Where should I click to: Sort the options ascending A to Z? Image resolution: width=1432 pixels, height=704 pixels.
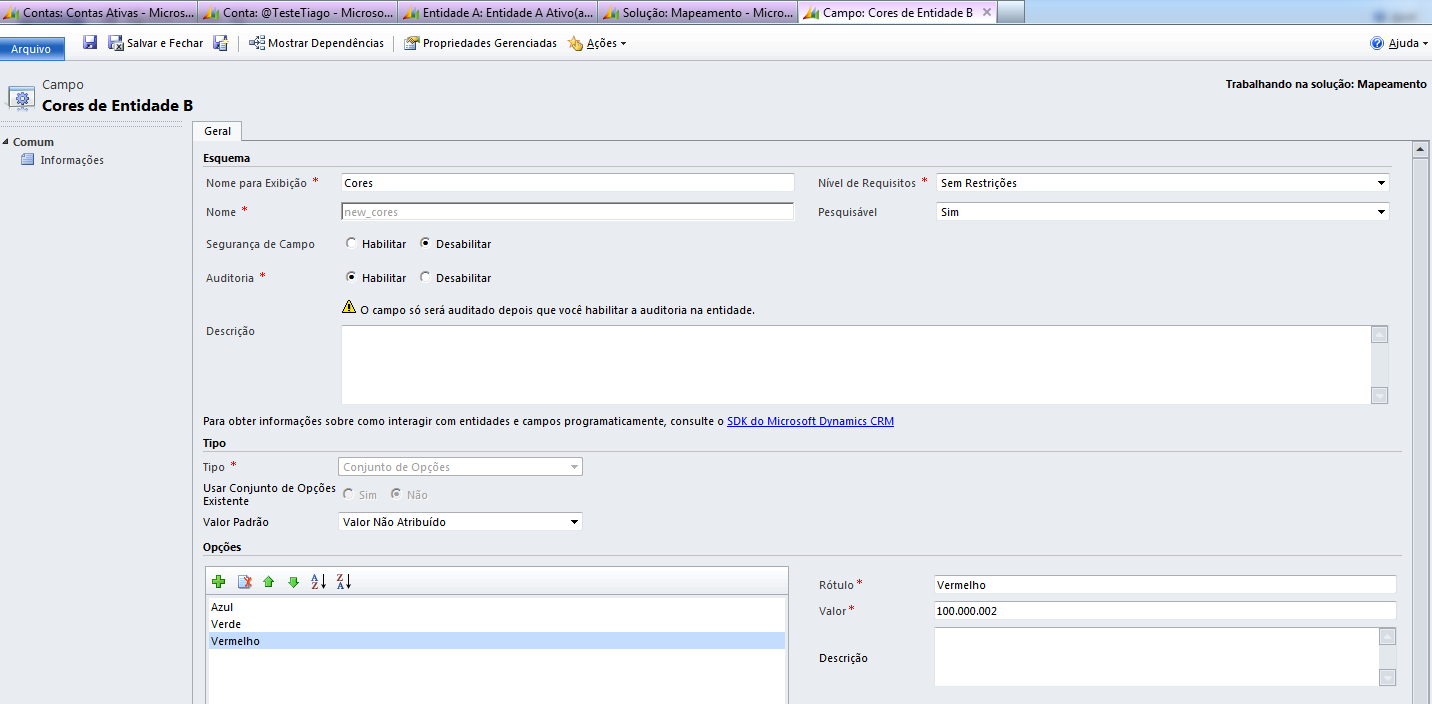(x=319, y=582)
